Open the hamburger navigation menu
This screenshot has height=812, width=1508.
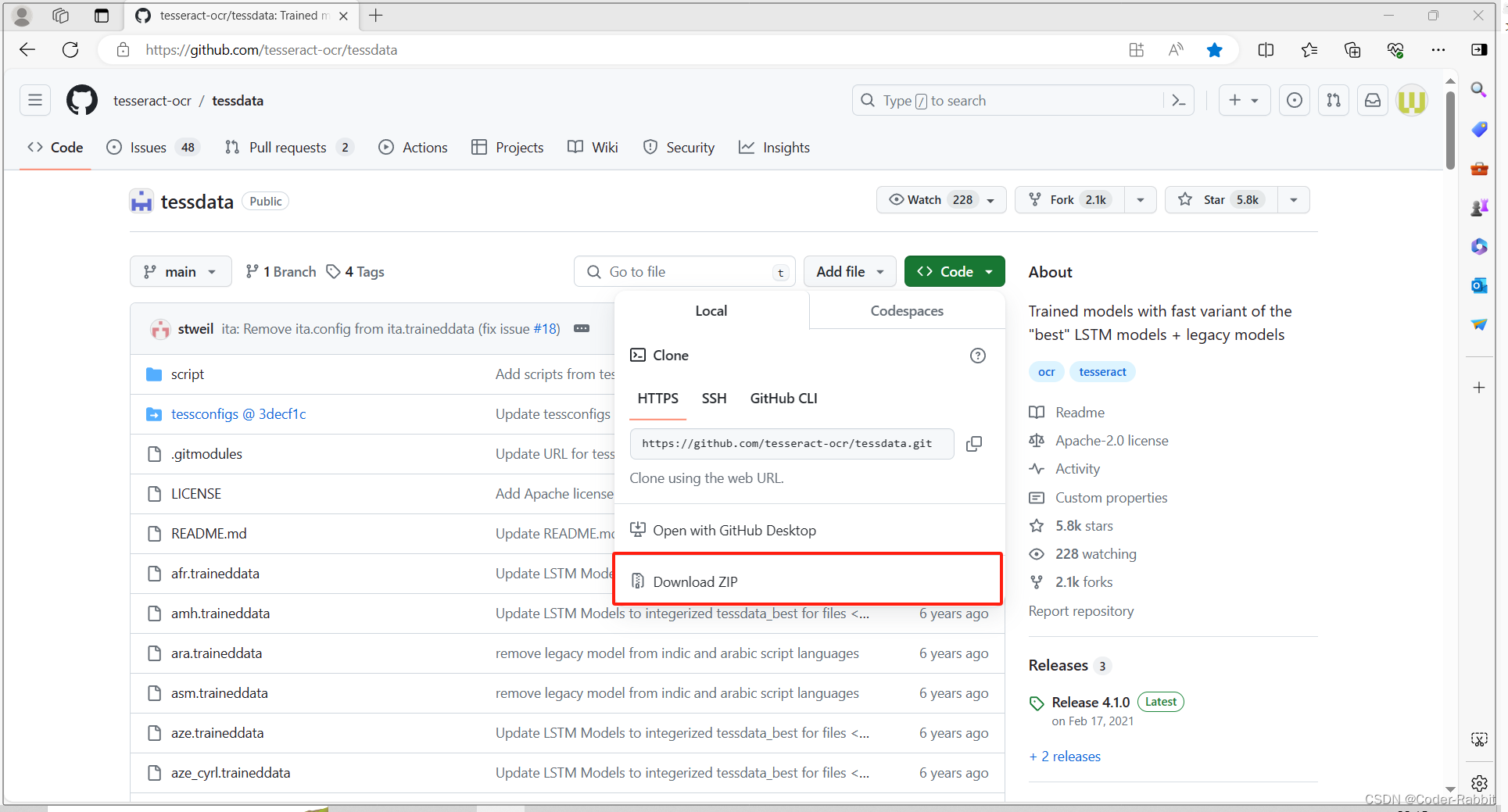35,100
